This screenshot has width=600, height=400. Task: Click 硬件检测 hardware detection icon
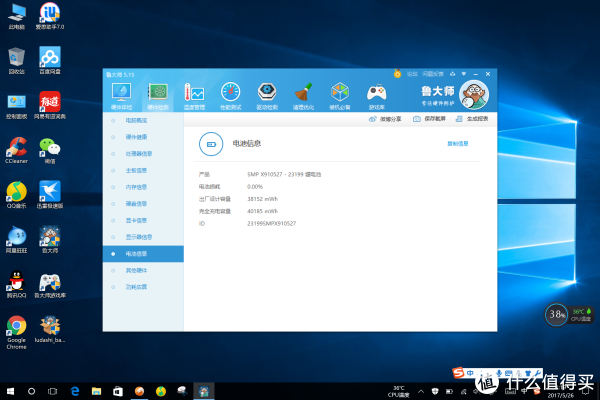coord(158,94)
